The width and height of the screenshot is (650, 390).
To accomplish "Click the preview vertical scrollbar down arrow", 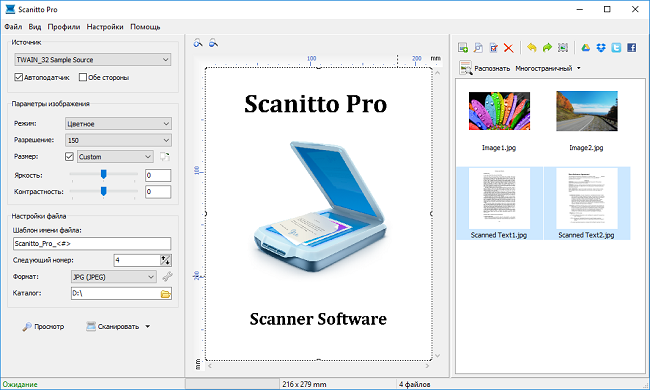I will click(x=437, y=356).
